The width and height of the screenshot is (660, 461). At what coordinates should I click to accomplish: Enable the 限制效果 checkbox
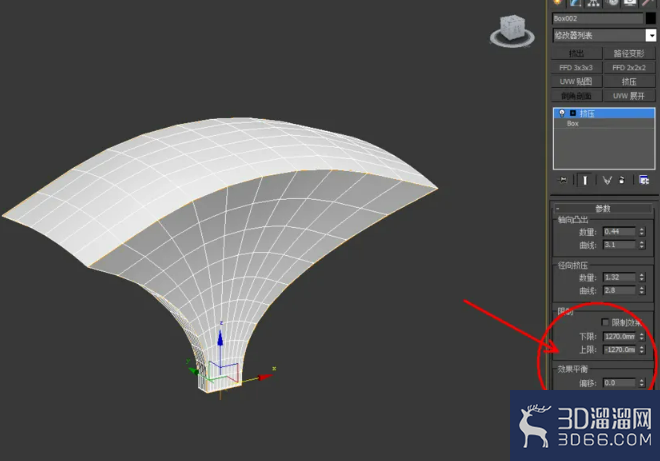click(605, 322)
